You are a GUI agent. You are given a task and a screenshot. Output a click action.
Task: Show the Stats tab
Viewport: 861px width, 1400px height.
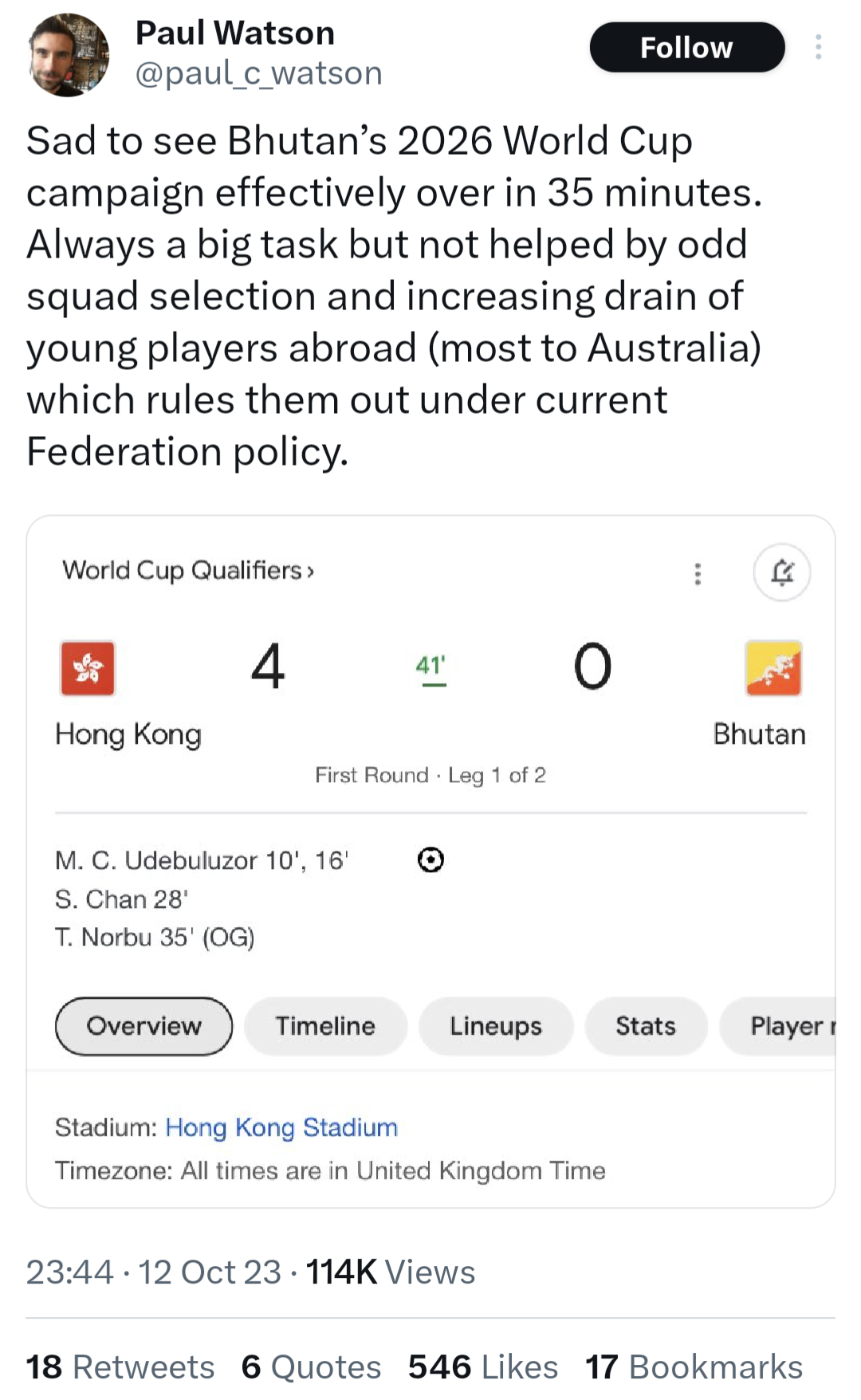(646, 1026)
